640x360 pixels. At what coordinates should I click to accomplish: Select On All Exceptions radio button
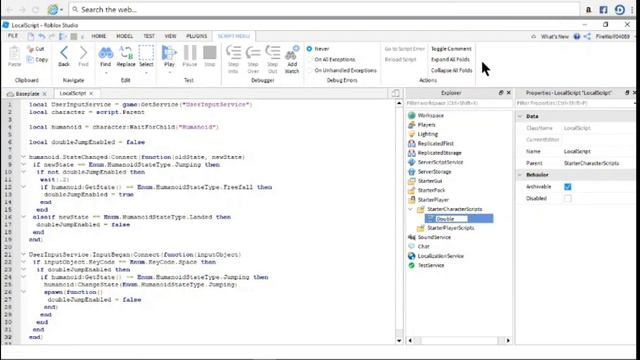click(x=309, y=60)
